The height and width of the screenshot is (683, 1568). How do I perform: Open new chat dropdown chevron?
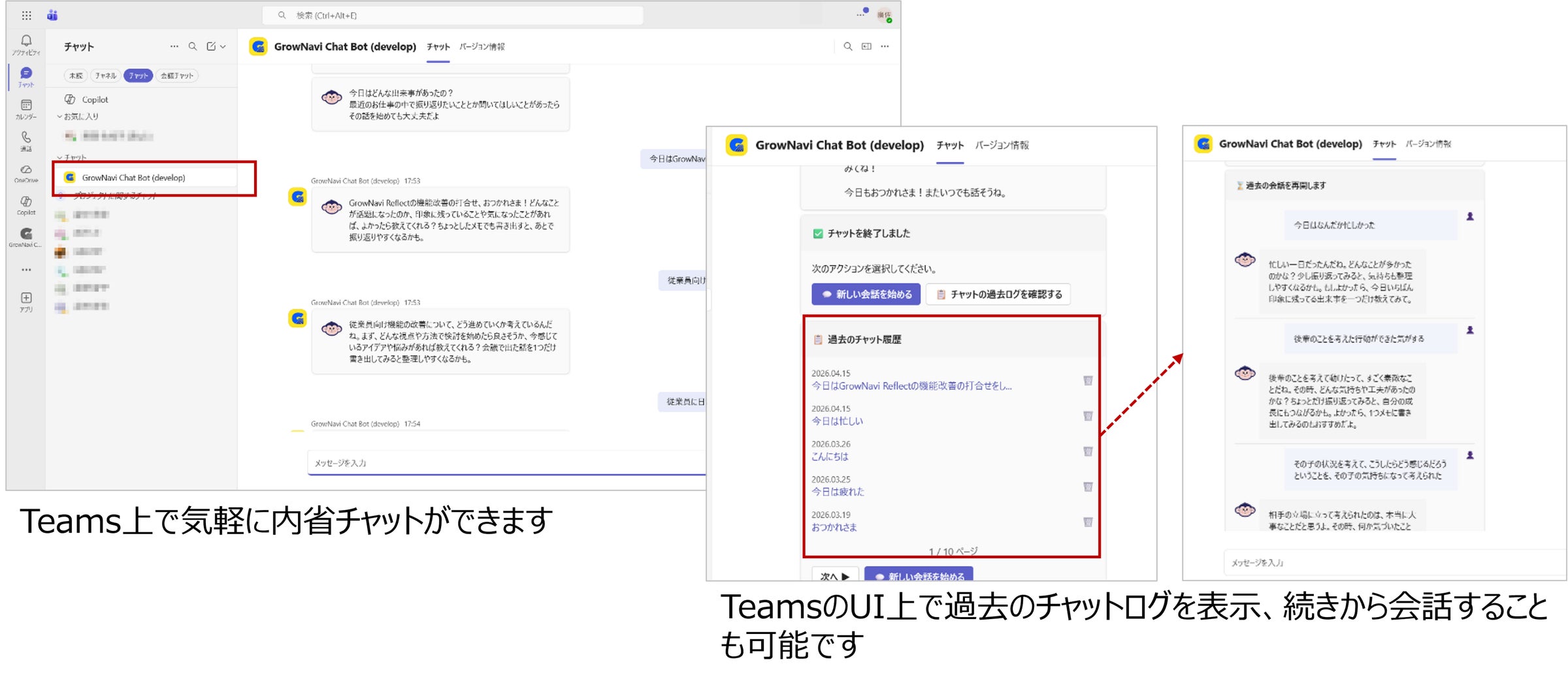coord(223,46)
